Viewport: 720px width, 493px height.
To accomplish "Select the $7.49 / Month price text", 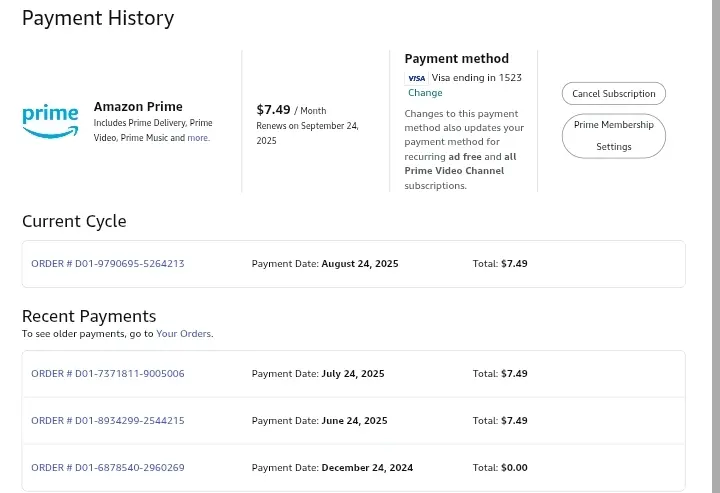I will pyautogui.click(x=291, y=110).
